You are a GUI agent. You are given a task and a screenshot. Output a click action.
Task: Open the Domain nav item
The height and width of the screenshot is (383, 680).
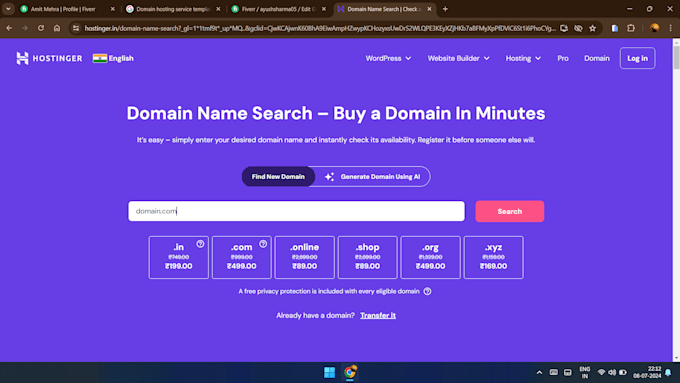point(597,58)
